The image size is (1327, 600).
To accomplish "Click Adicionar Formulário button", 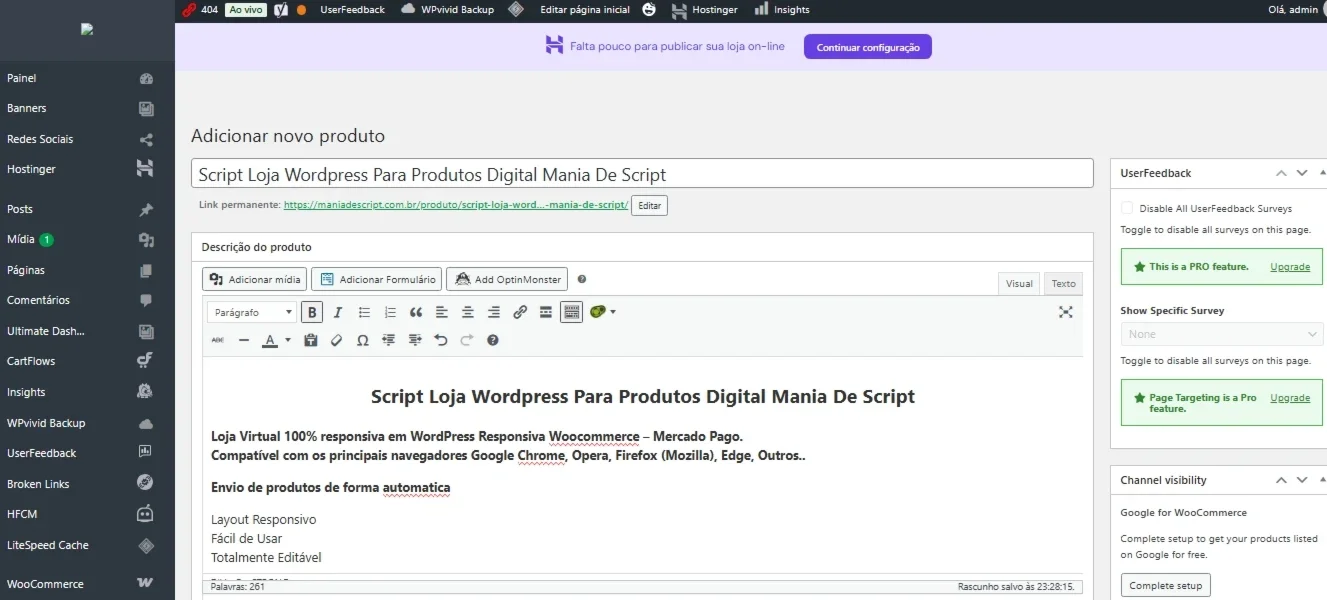I will pyautogui.click(x=376, y=279).
